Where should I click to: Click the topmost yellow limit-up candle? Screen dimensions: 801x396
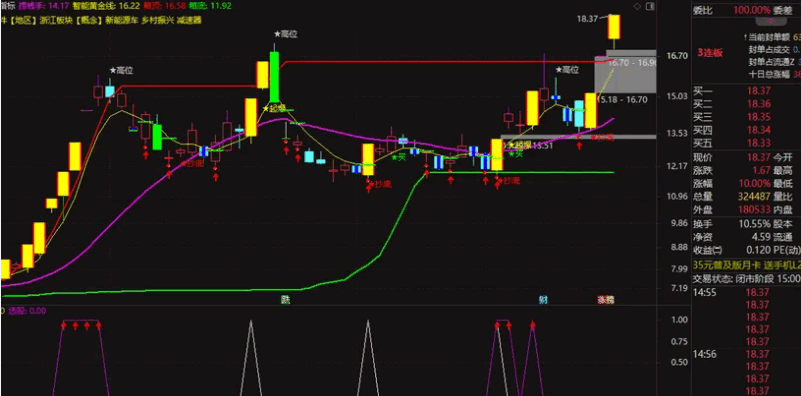pos(614,27)
